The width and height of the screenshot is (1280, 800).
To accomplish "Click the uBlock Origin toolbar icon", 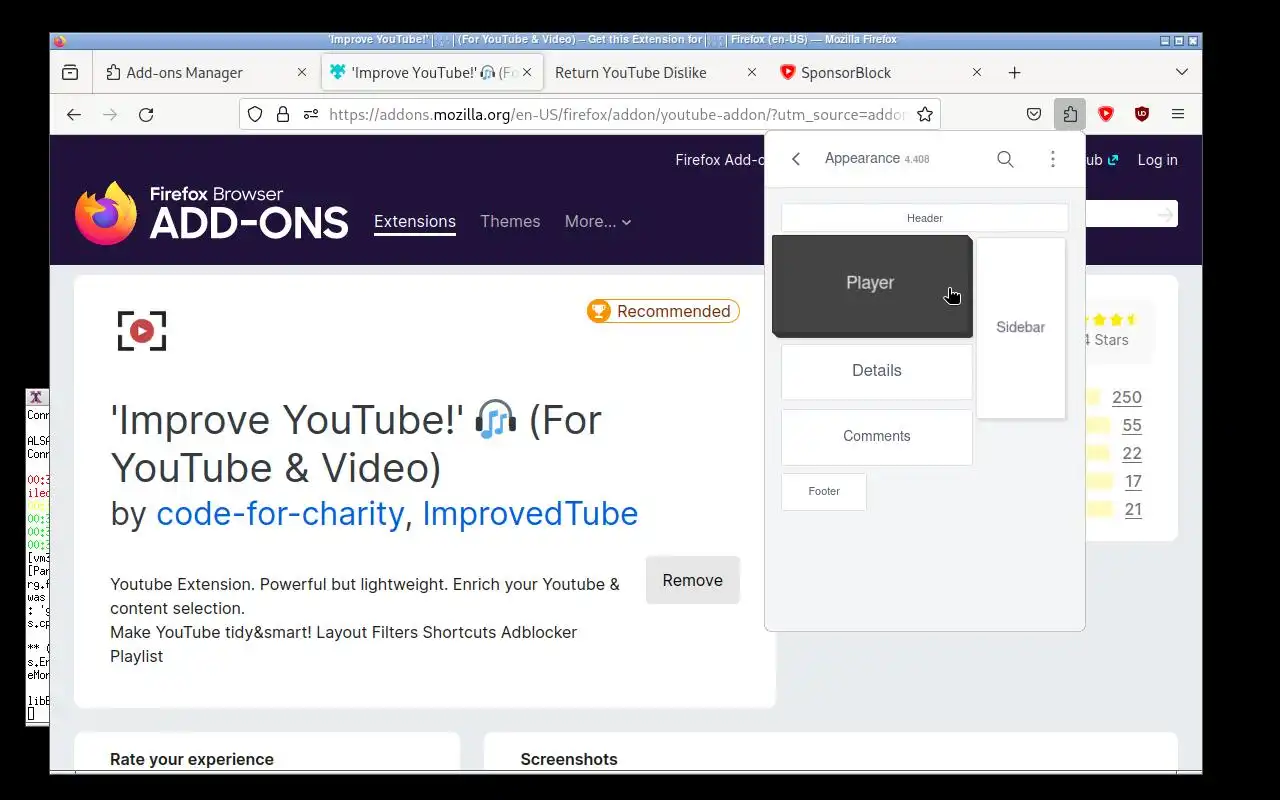I will (x=1142, y=114).
